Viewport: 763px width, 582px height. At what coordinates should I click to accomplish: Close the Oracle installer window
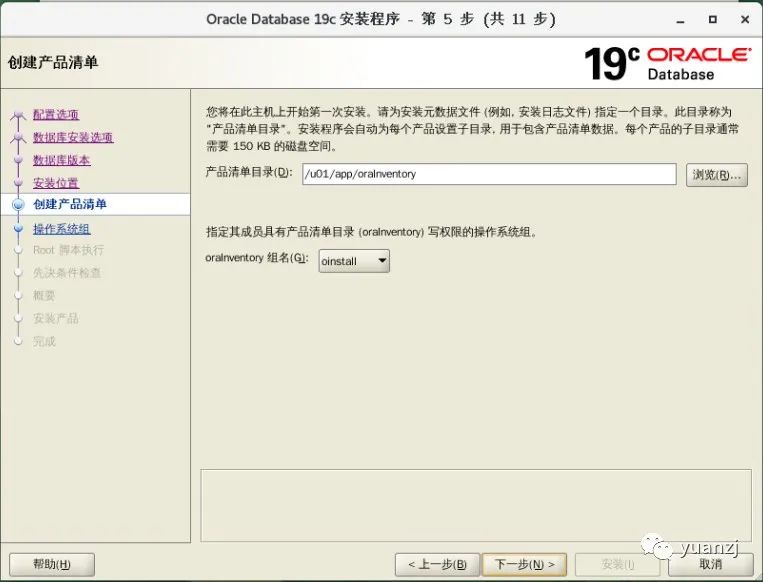click(745, 19)
